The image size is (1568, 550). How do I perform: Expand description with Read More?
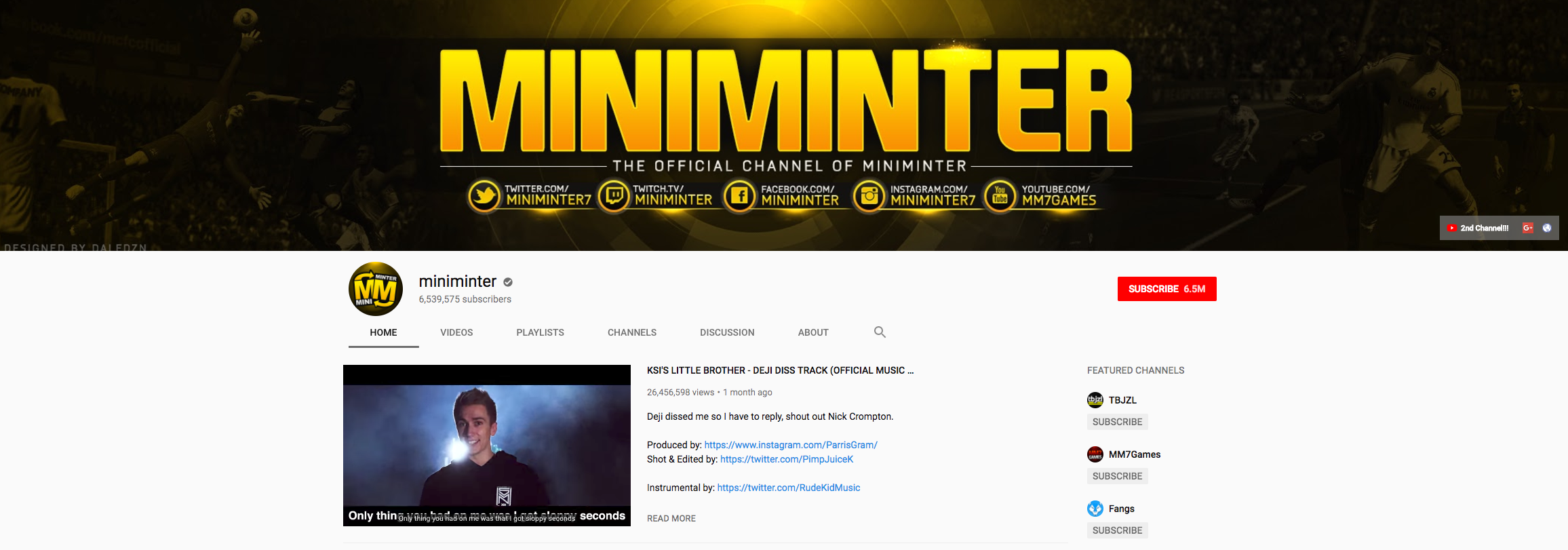pos(671,518)
